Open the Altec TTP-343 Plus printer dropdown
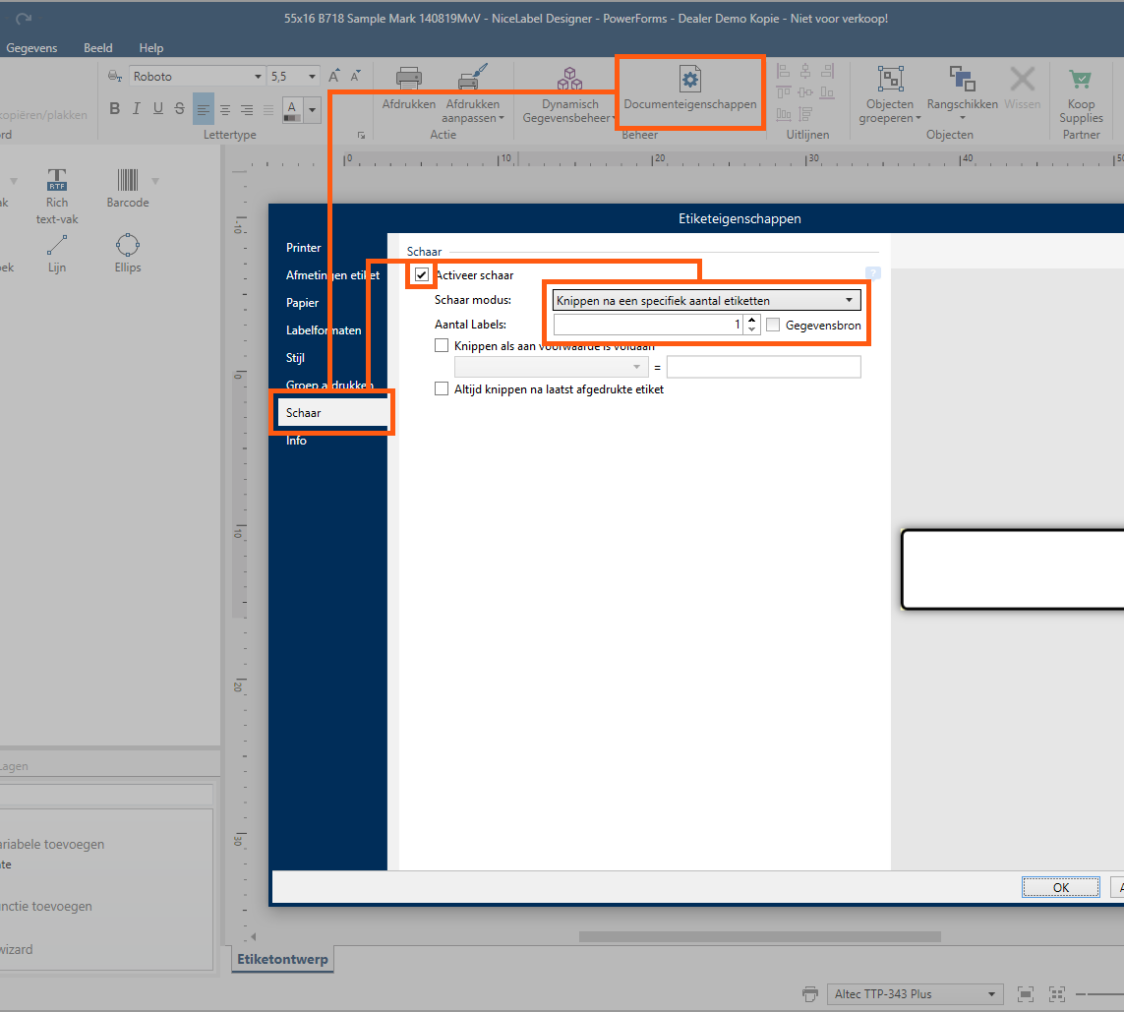 914,994
